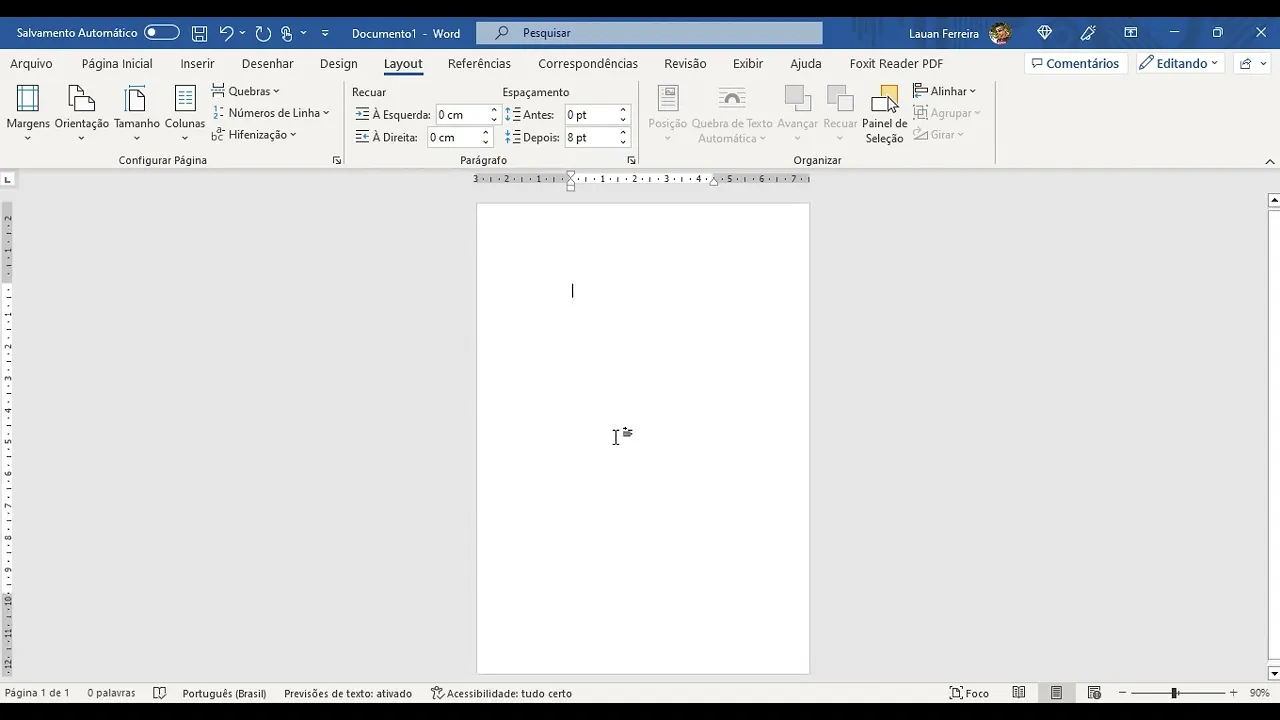Open the Painel de Seleção

[884, 115]
